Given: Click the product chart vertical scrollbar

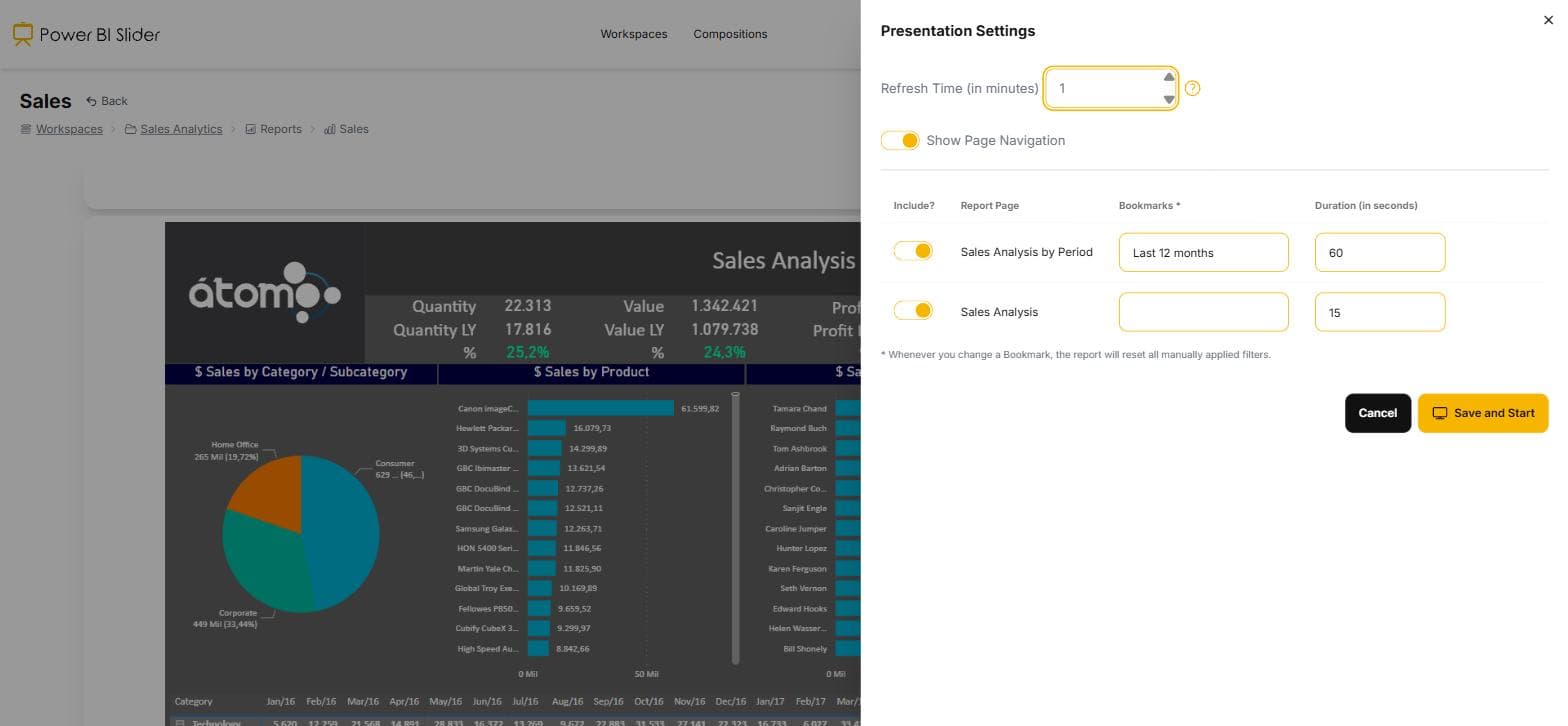Looking at the screenshot, I should click(x=736, y=528).
